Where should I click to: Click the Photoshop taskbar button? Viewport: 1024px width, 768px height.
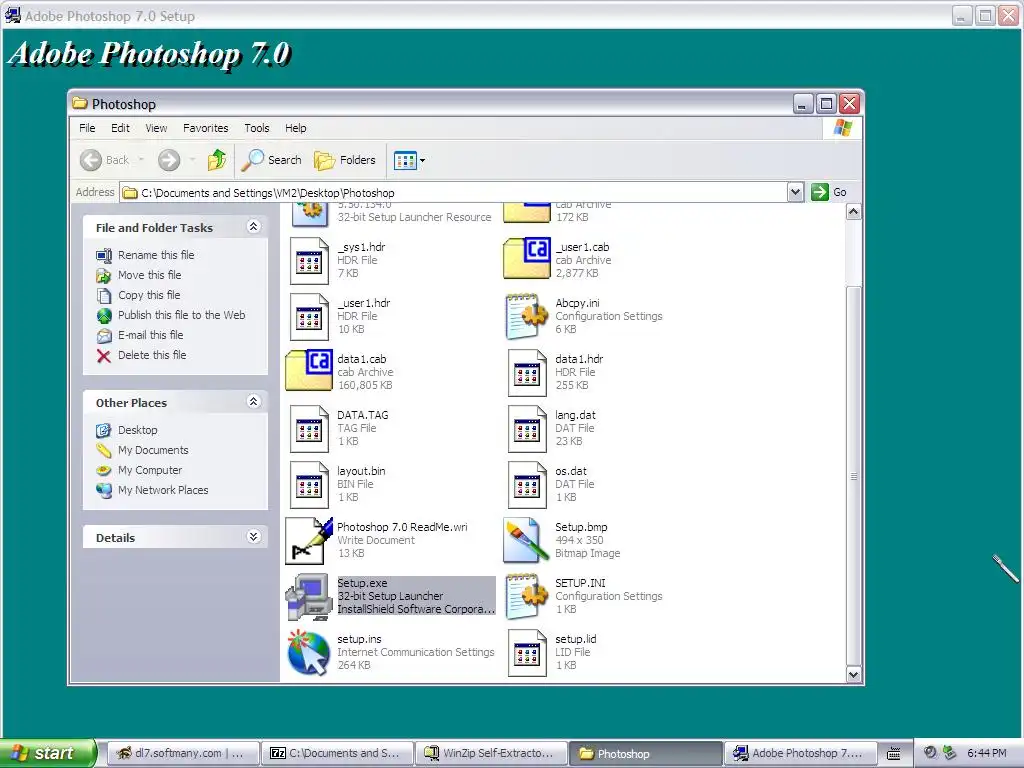[x=646, y=753]
